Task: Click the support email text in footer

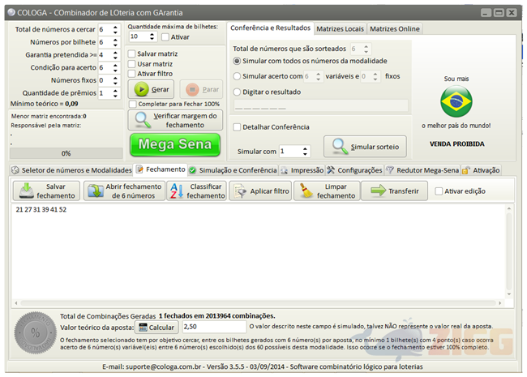Action: [x=152, y=367]
